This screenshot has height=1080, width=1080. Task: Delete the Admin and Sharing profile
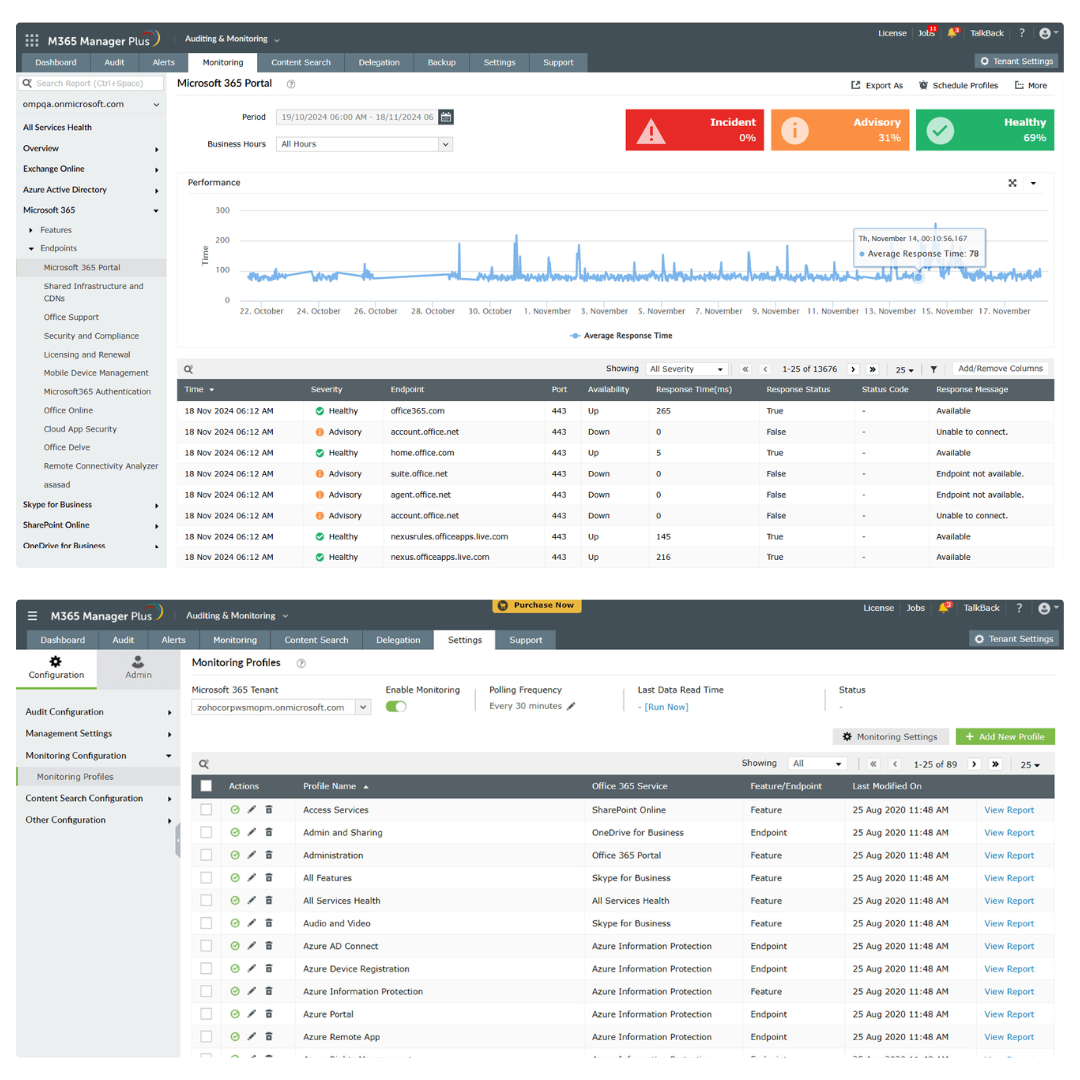[x=269, y=833]
